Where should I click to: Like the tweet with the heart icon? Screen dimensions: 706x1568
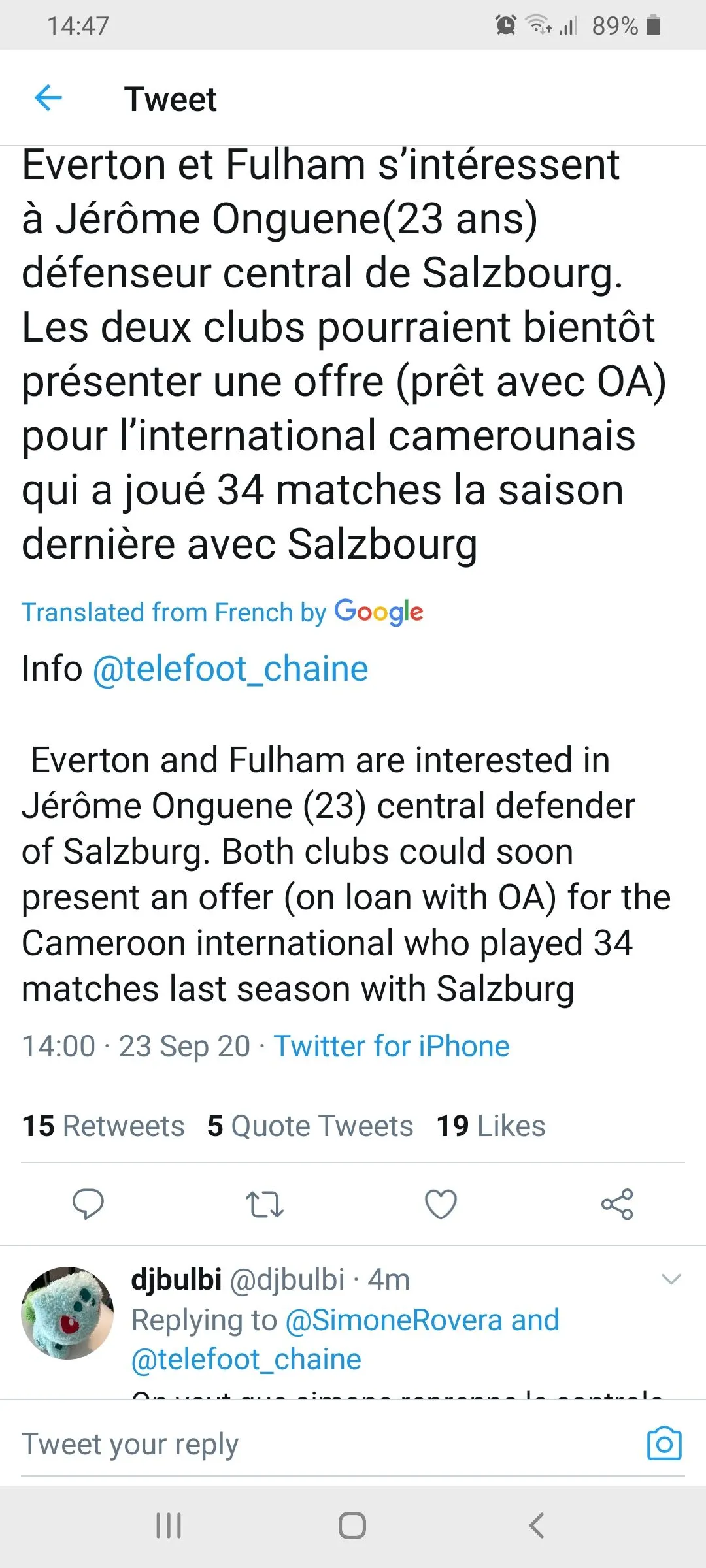coord(441,1204)
